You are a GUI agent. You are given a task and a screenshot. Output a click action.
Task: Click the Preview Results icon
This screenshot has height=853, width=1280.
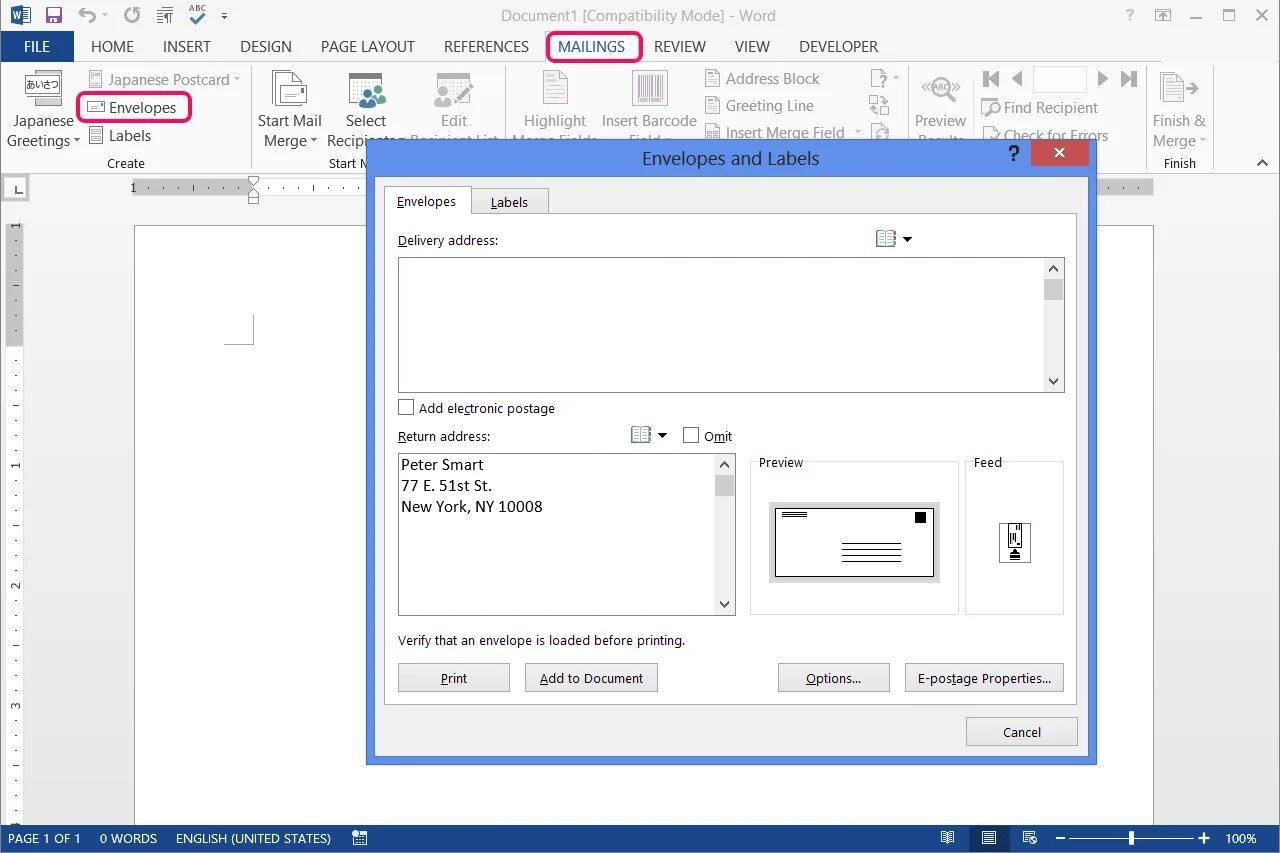coord(940,88)
